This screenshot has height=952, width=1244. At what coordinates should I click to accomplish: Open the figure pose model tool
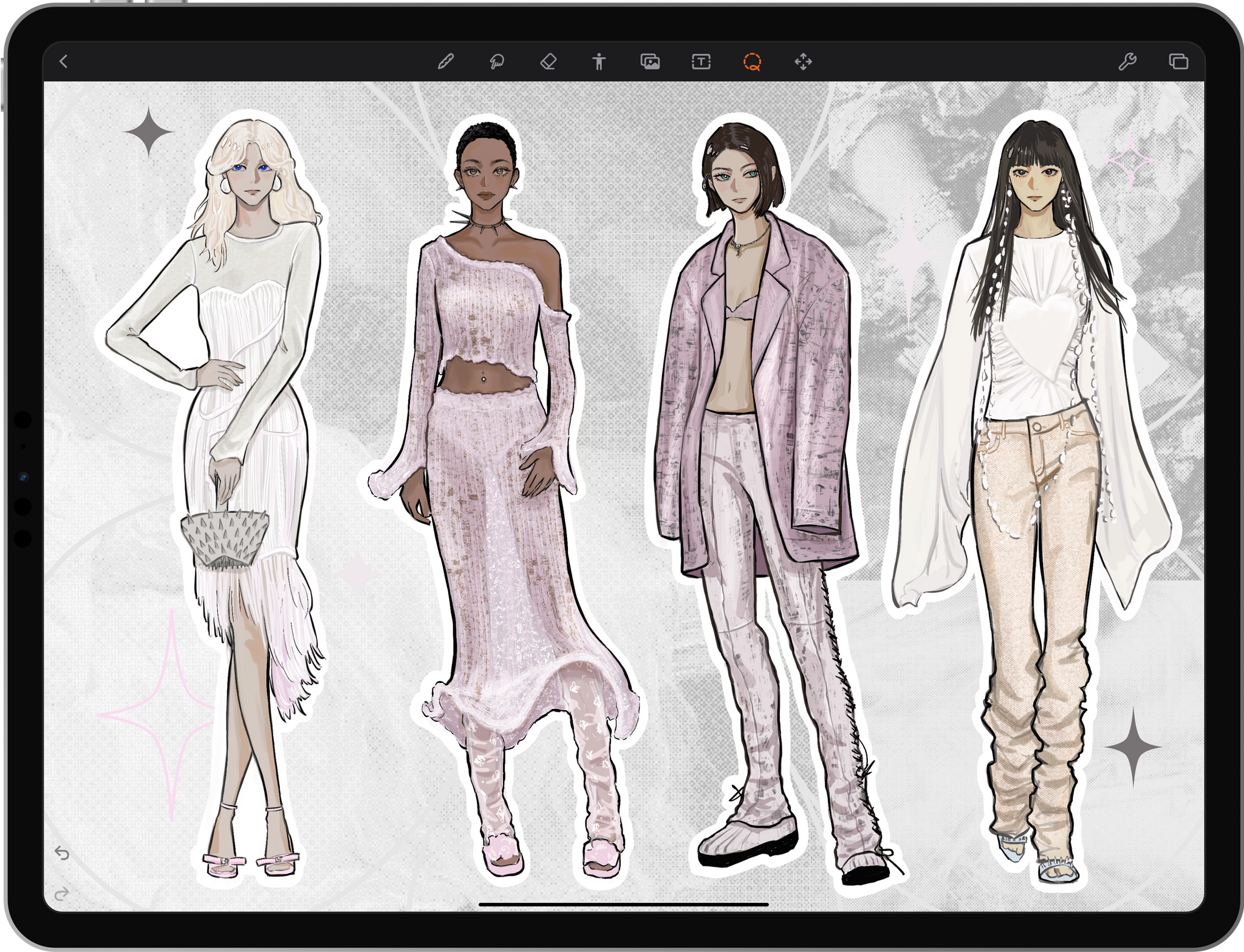599,61
